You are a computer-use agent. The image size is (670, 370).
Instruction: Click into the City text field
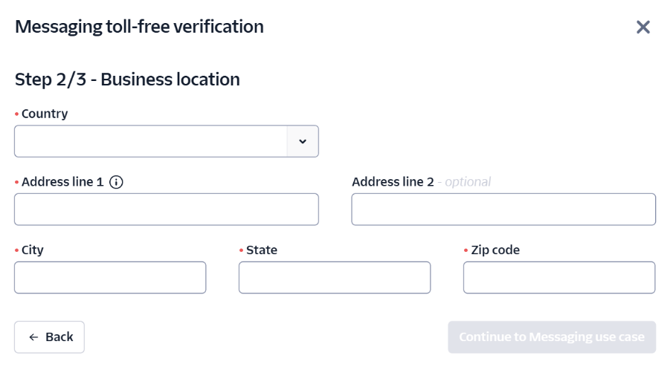[x=110, y=277]
